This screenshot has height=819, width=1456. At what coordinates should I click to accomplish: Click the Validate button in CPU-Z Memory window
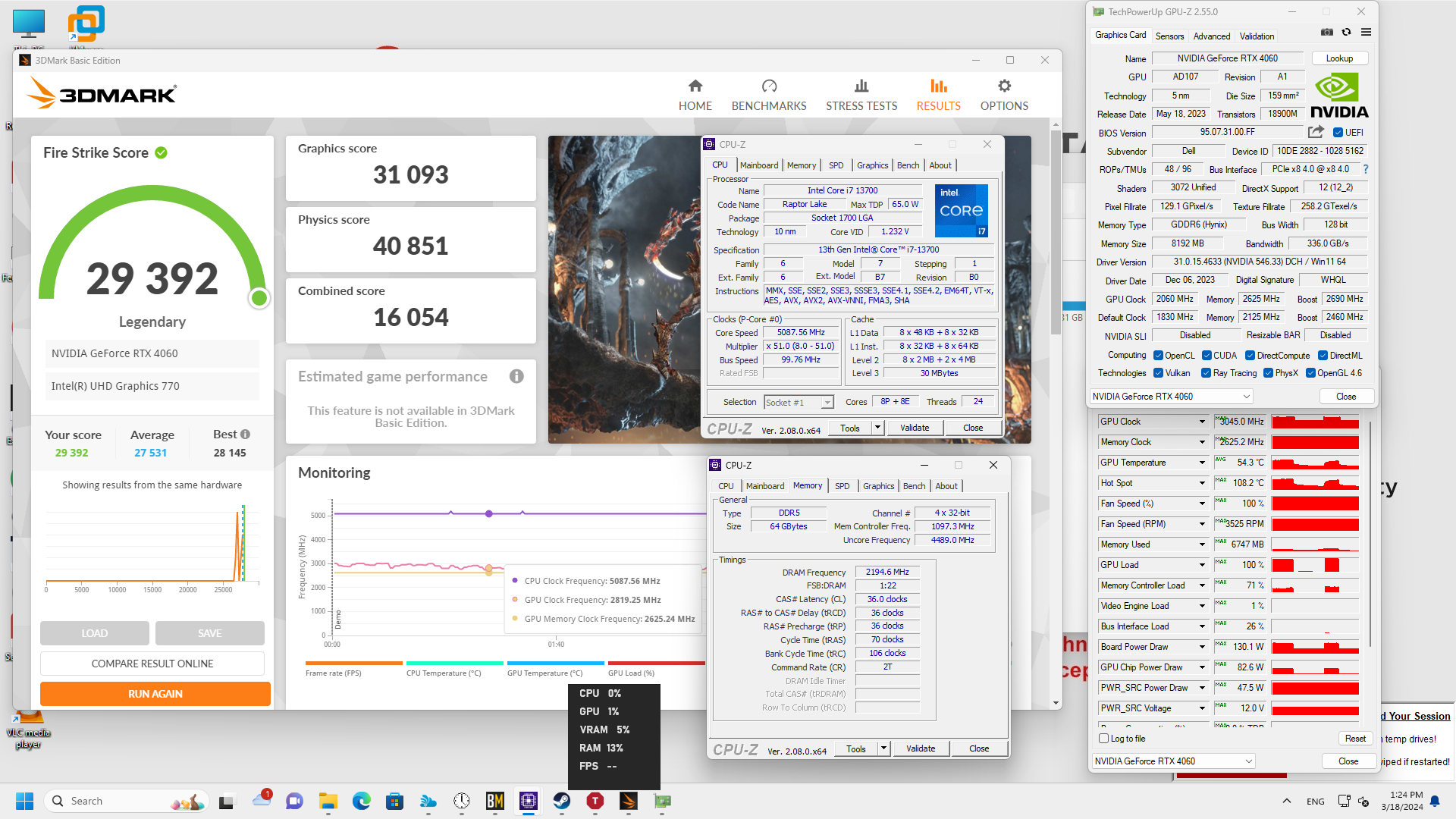pos(921,748)
